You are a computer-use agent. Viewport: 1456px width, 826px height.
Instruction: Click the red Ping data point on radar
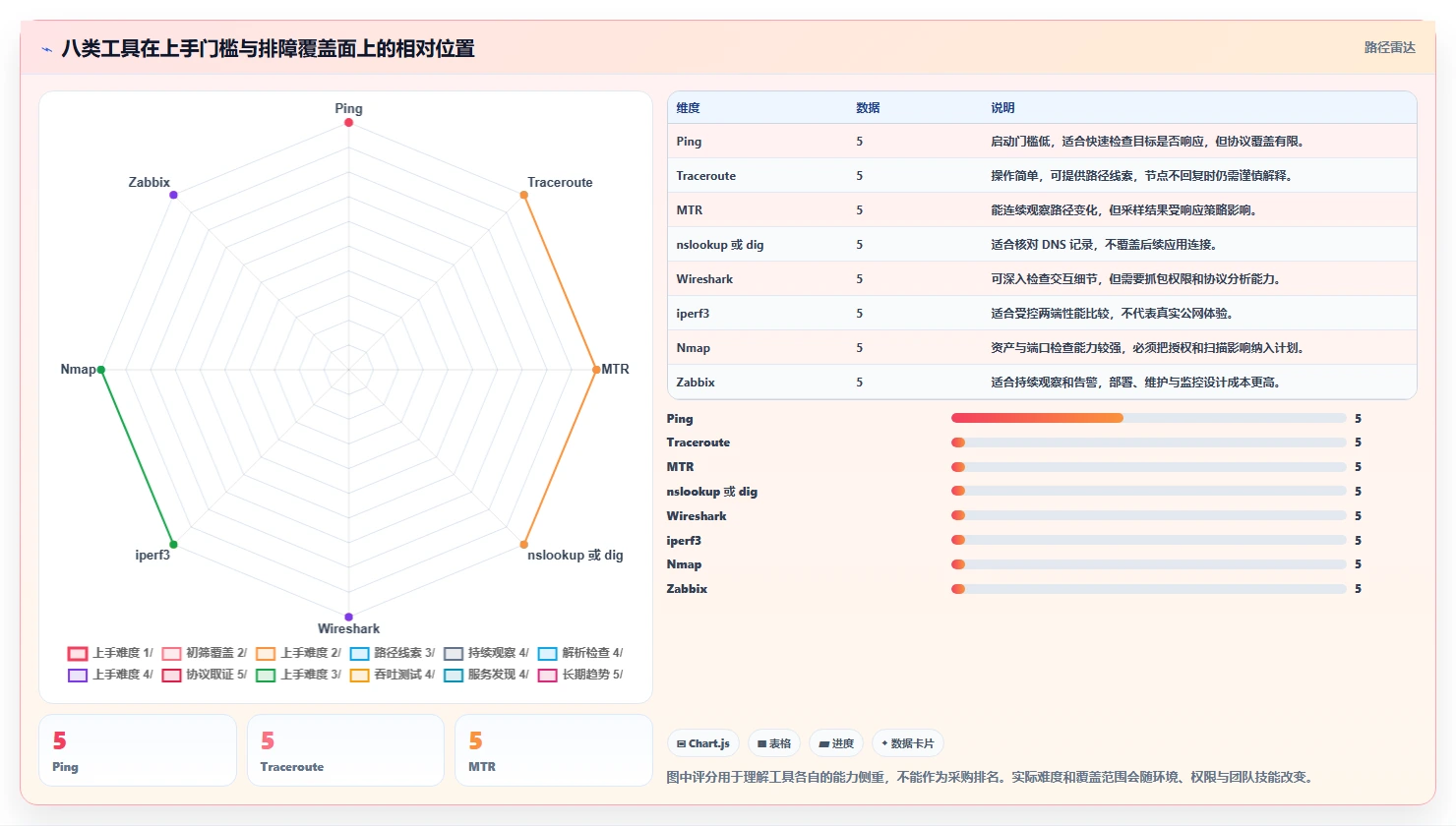pyautogui.click(x=348, y=122)
